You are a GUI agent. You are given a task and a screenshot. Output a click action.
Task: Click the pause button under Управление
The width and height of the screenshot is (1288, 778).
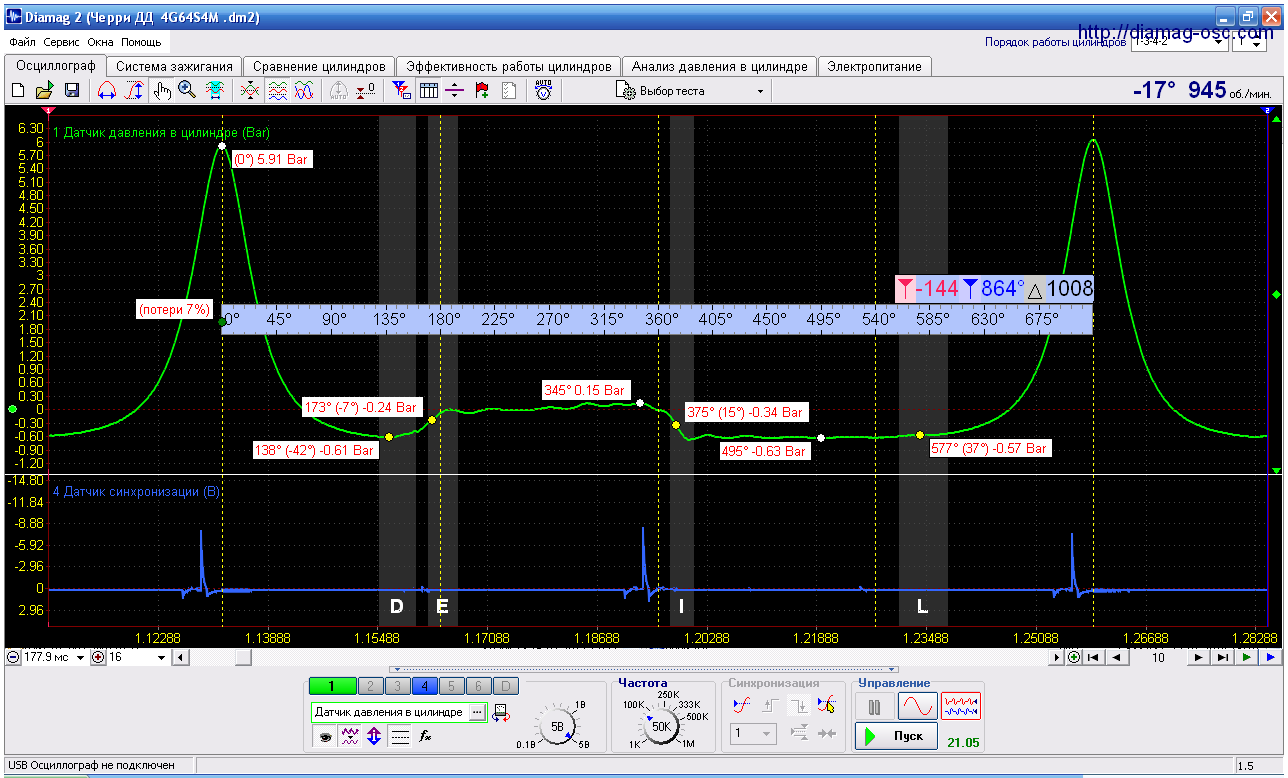pyautogui.click(x=875, y=706)
